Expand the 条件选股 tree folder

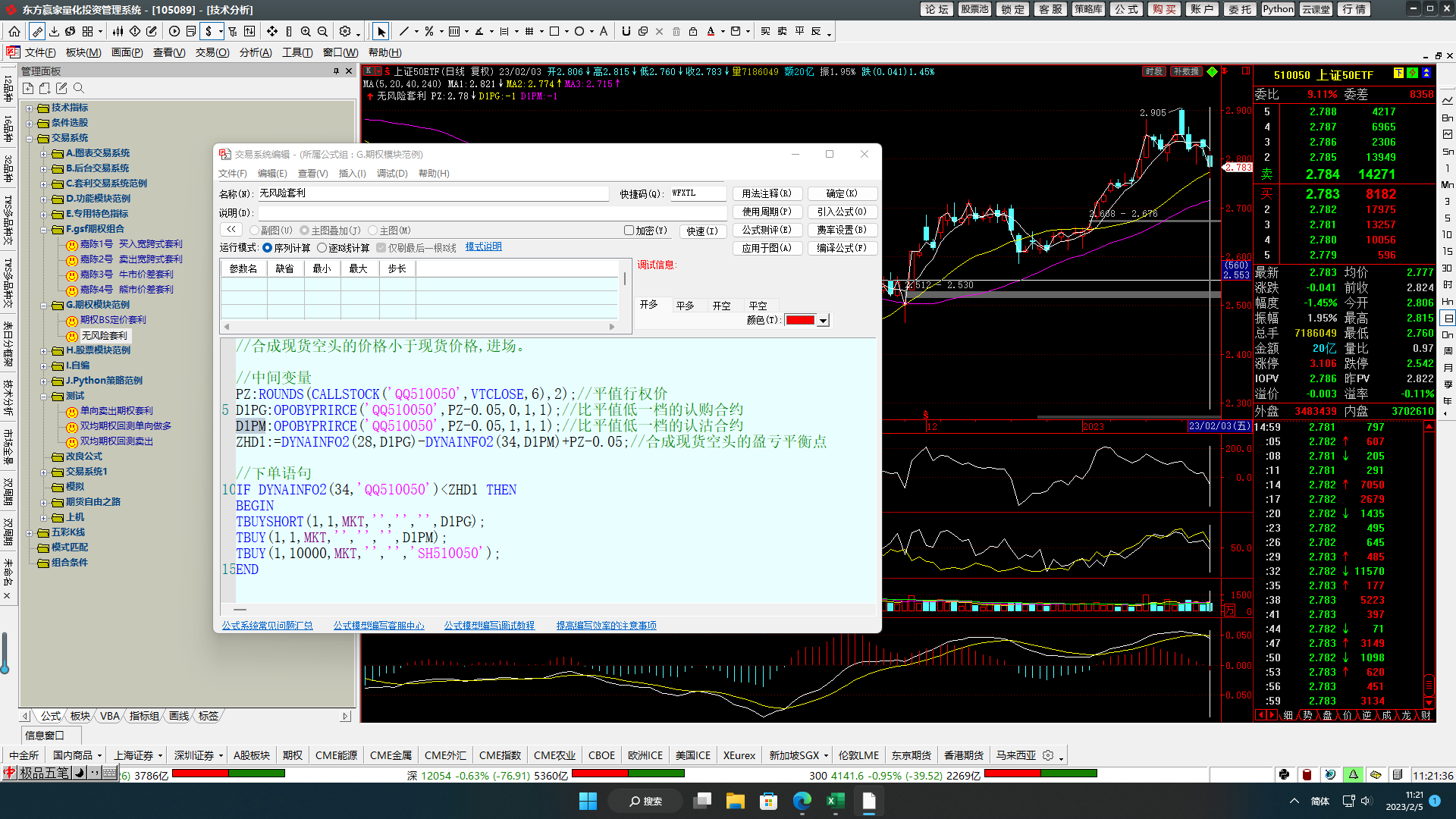click(30, 123)
